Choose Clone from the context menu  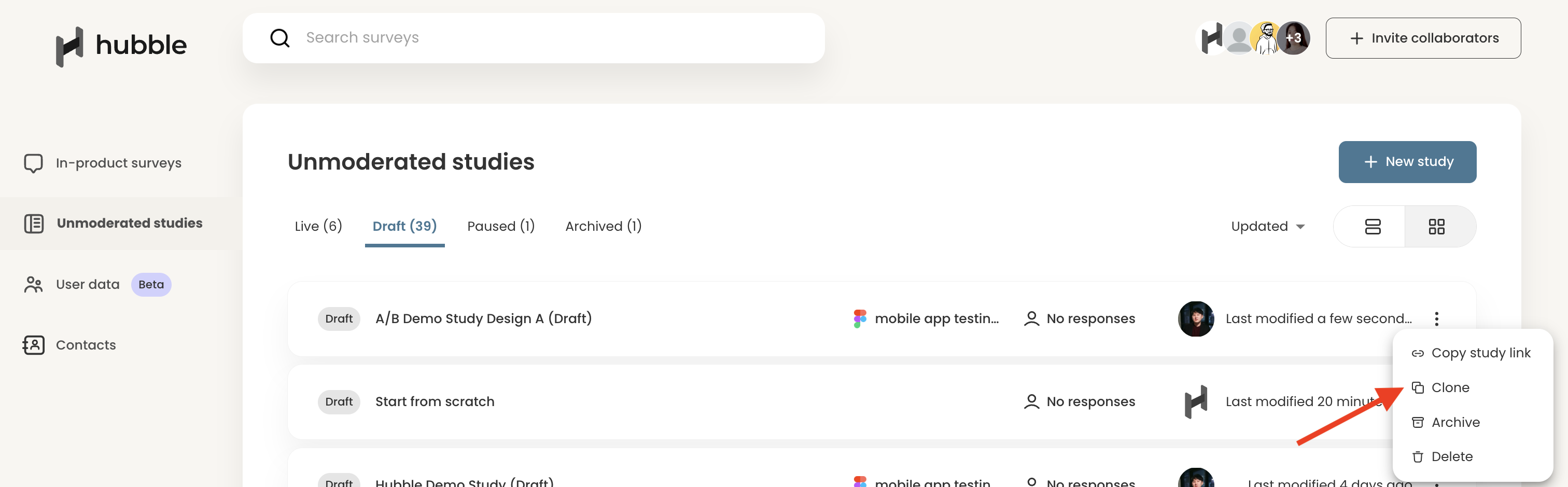1450,388
